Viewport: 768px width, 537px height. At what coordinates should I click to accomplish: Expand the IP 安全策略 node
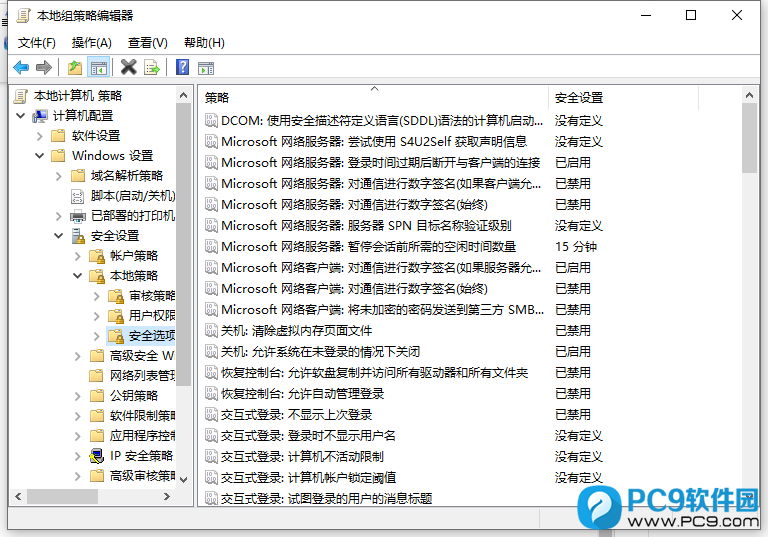point(78,456)
